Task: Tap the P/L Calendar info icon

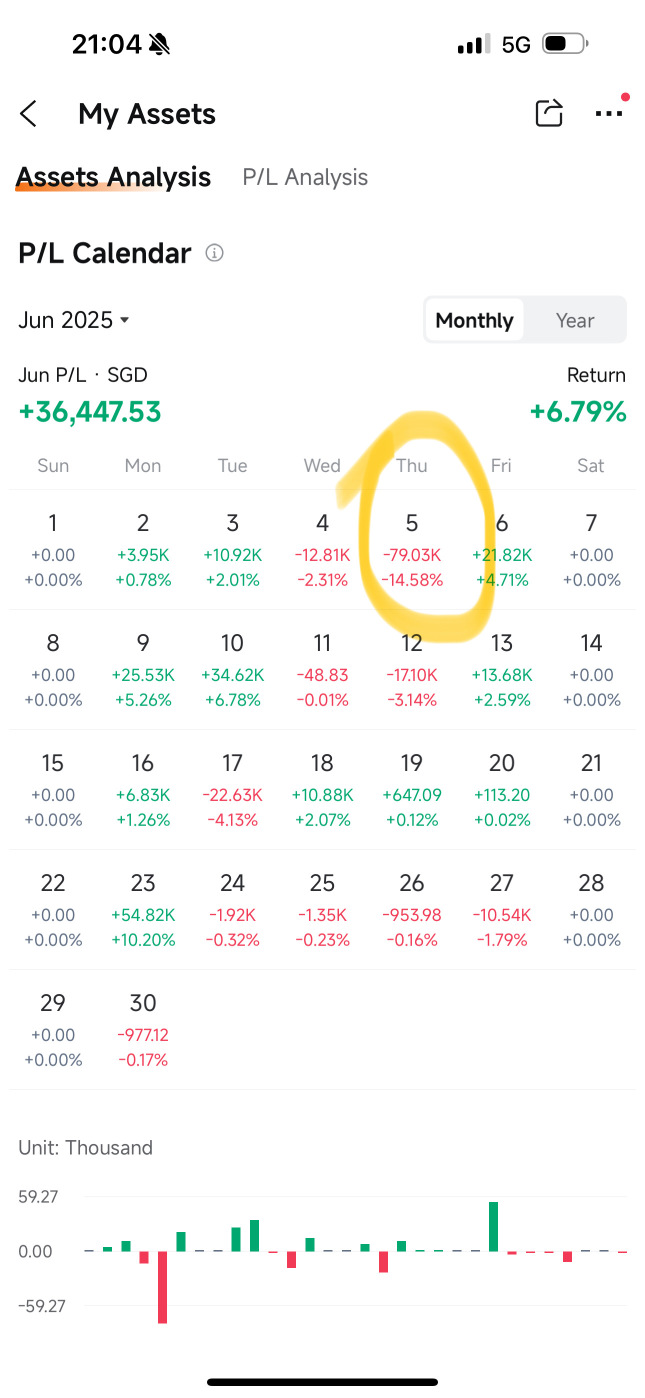Action: click(x=214, y=253)
